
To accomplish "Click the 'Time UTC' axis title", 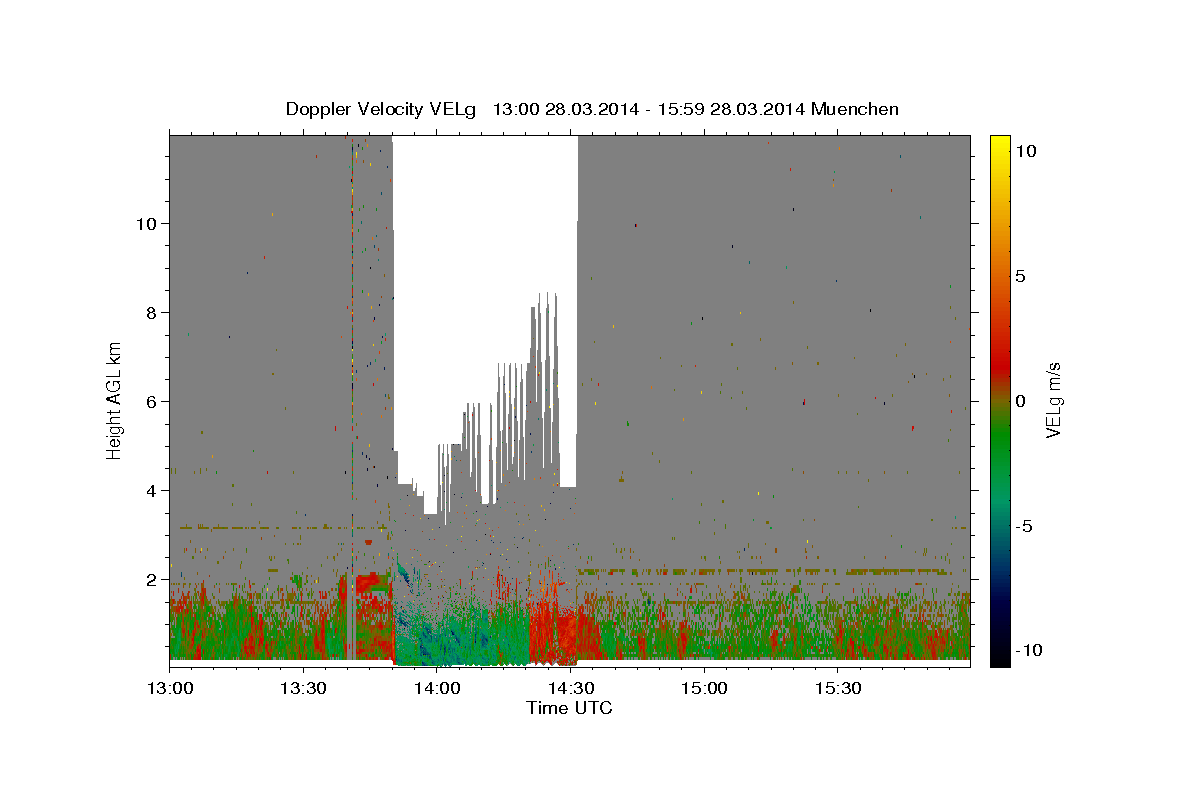I will (569, 708).
